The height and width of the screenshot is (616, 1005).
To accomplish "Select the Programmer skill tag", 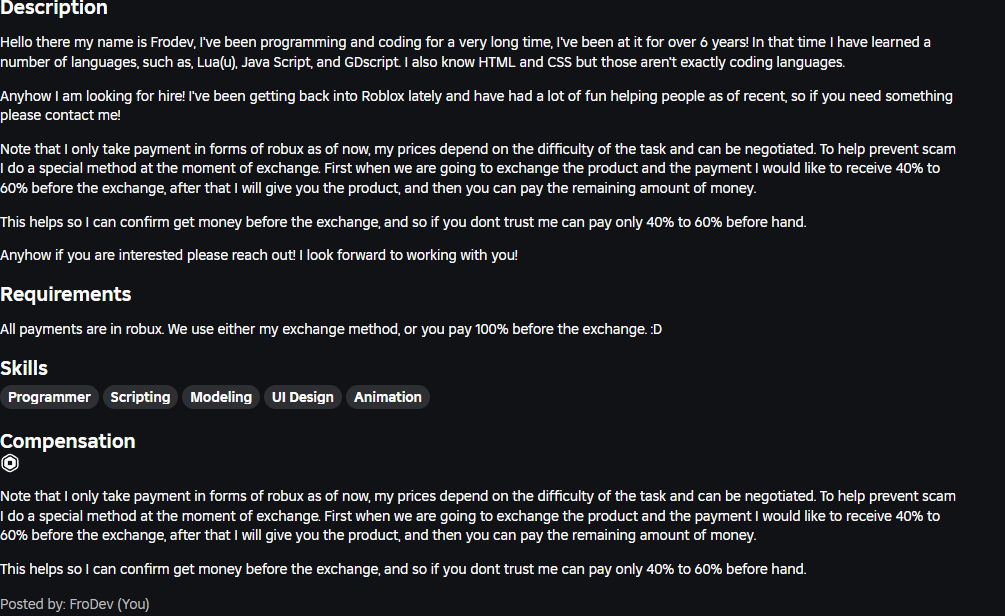I will [49, 397].
